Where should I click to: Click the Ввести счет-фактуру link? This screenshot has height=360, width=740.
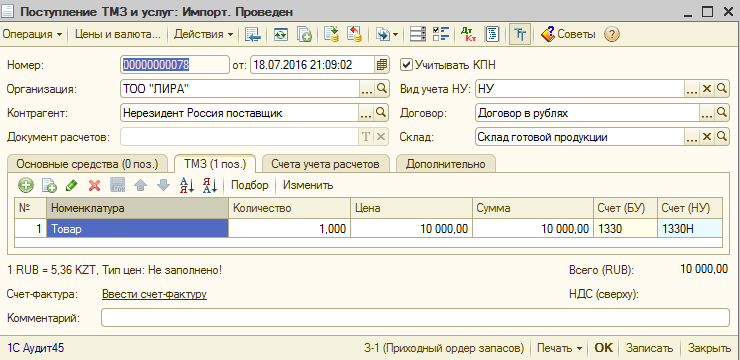click(x=154, y=294)
